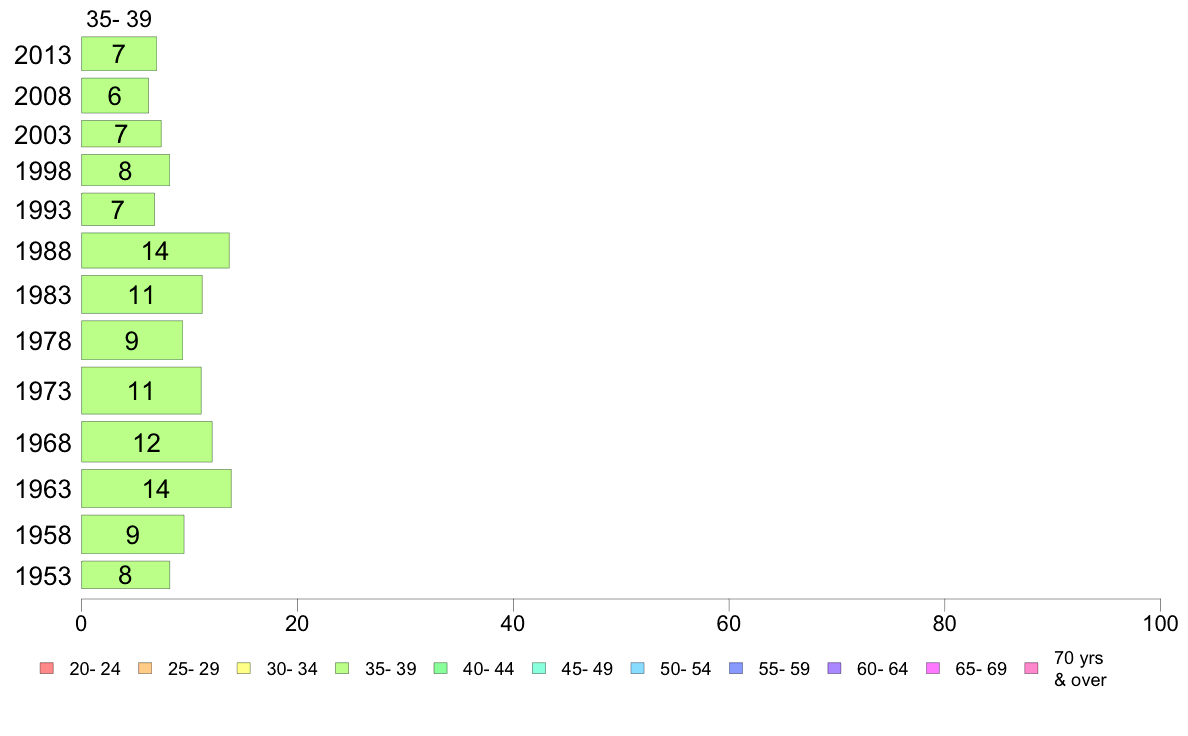Select the 1978 year axis label

click(43, 341)
